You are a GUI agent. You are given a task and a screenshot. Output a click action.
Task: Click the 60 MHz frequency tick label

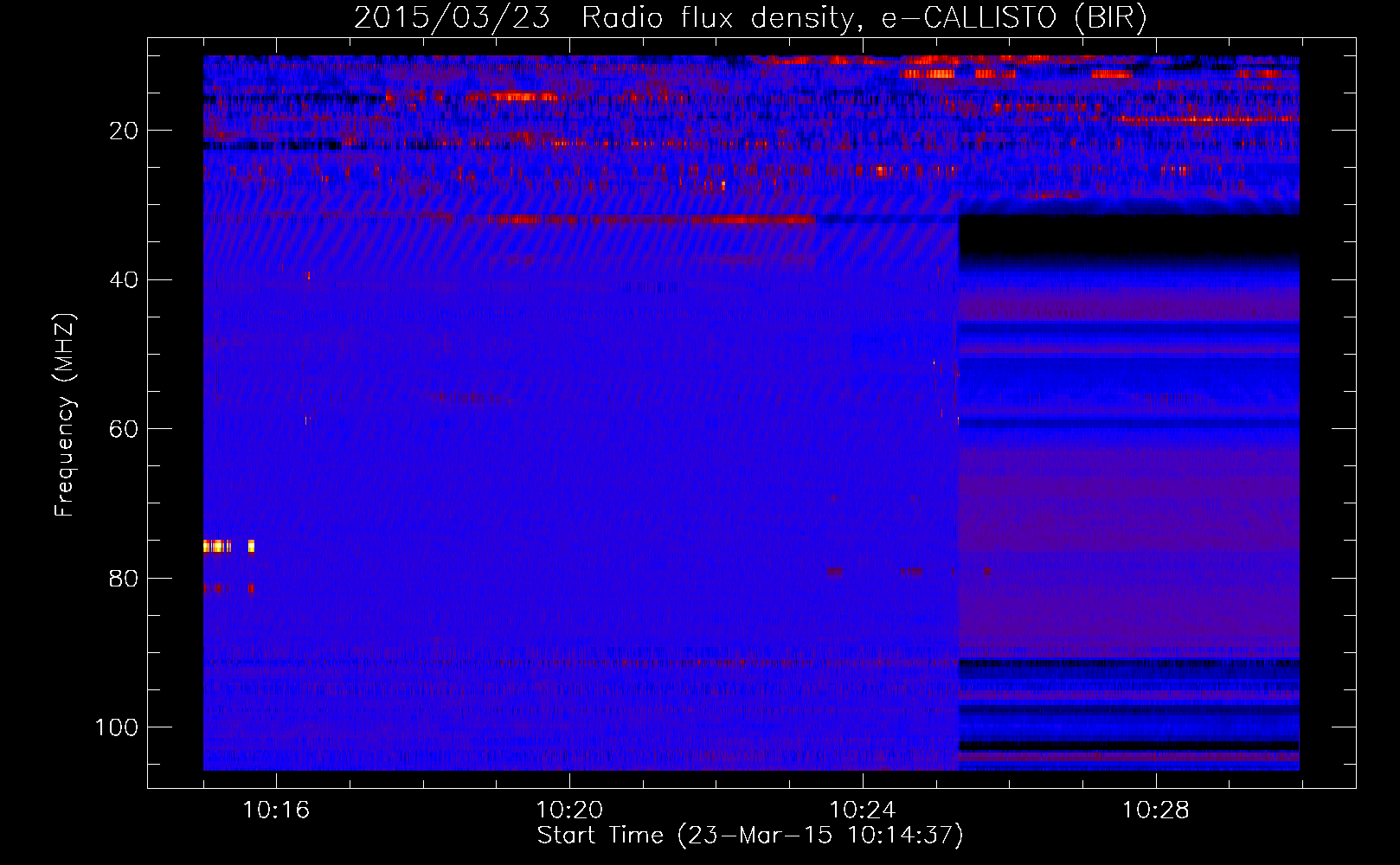click(124, 430)
